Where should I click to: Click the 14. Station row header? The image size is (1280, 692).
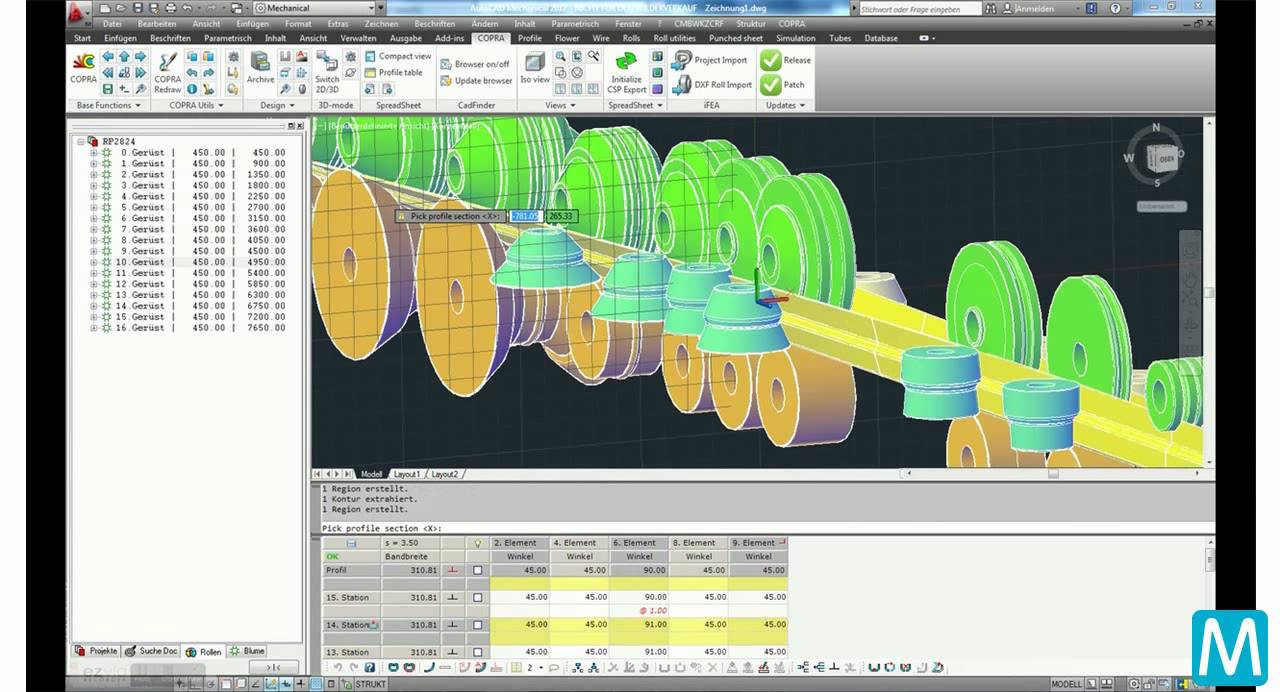pos(351,625)
